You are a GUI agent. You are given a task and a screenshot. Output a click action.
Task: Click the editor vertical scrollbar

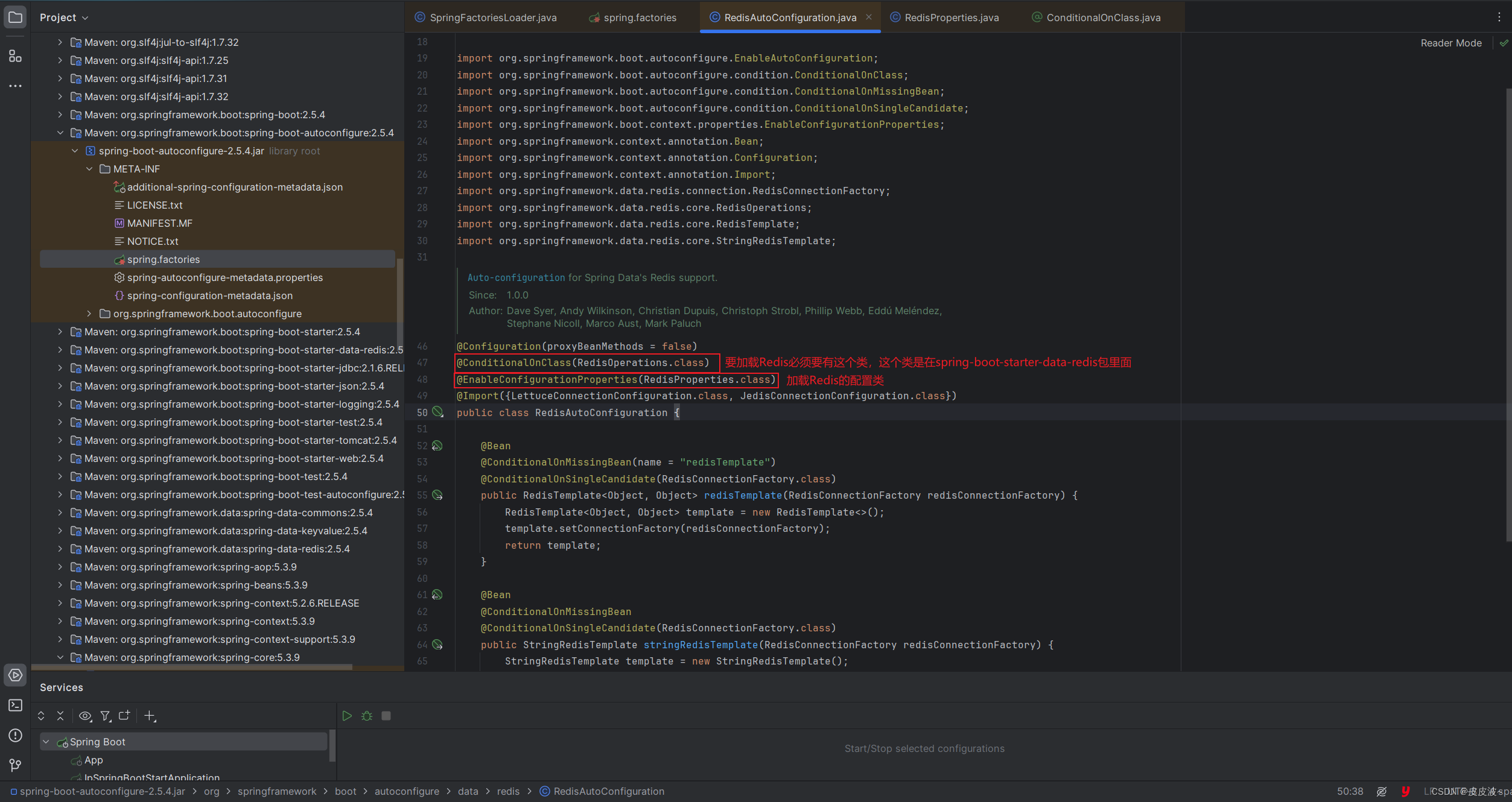point(1508,314)
